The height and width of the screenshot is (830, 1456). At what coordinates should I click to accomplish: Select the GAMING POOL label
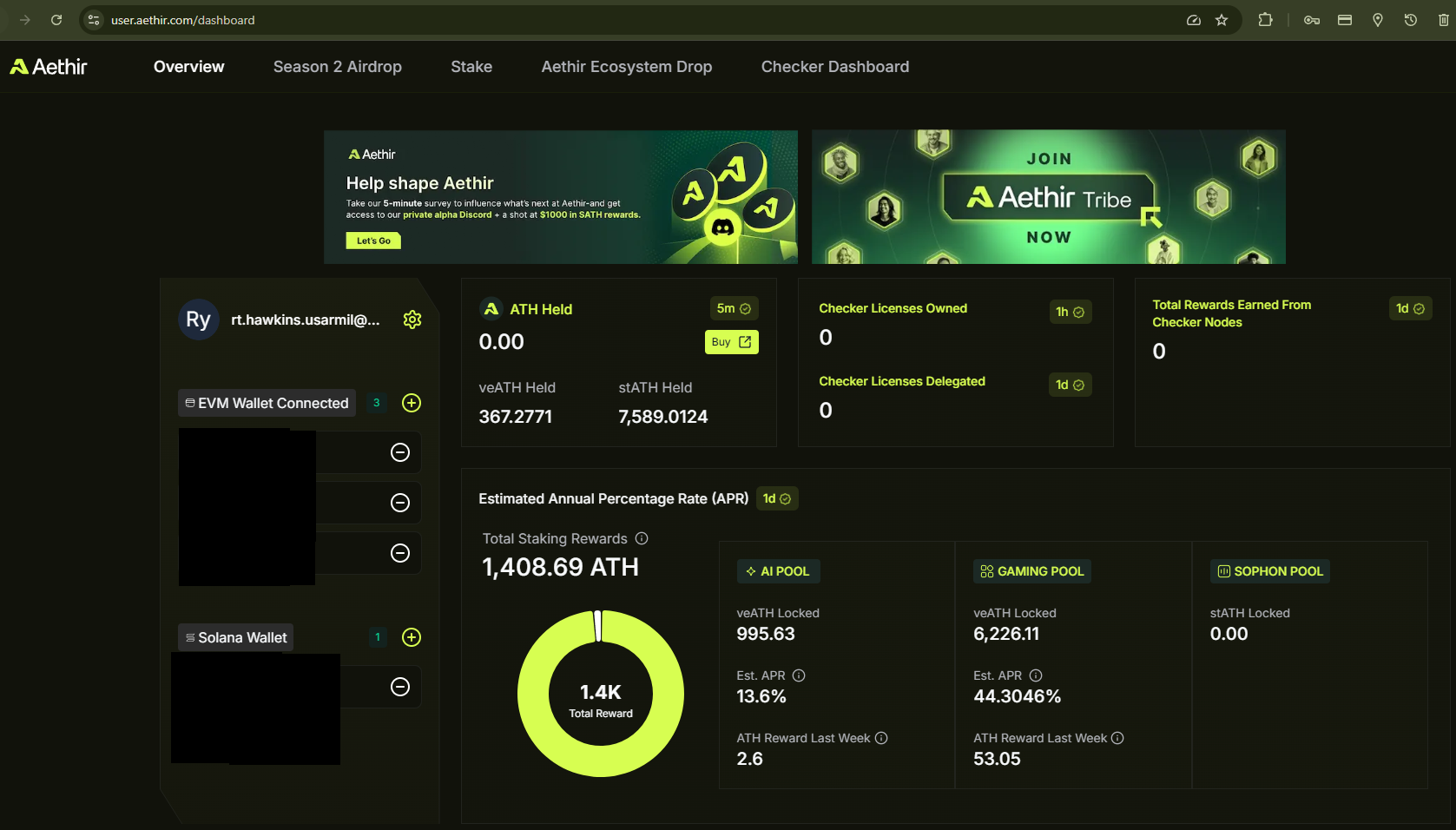coord(1032,571)
